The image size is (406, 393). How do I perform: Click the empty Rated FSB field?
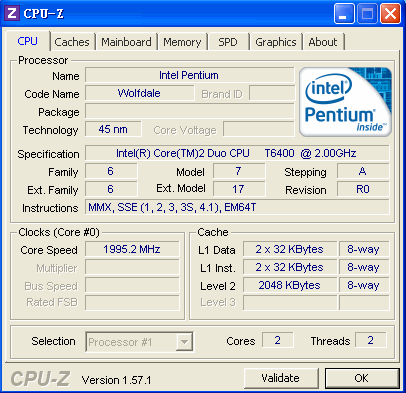132,303
